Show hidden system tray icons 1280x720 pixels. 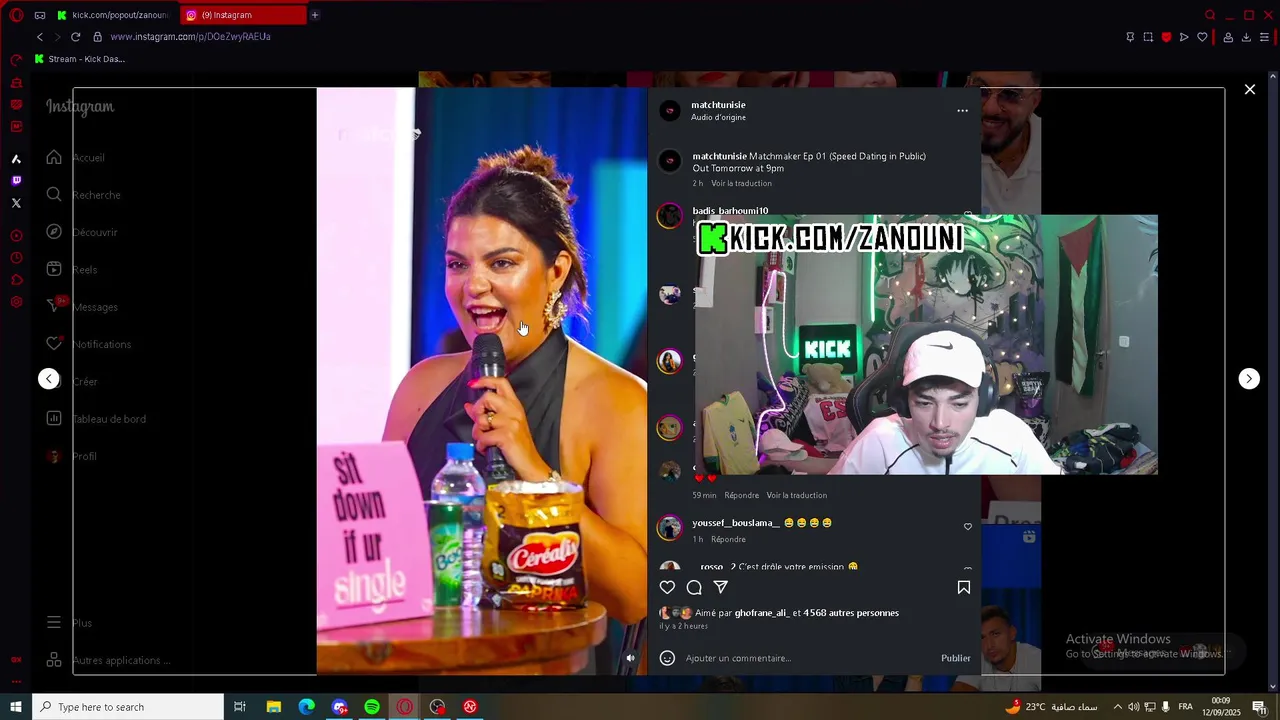(1117, 707)
